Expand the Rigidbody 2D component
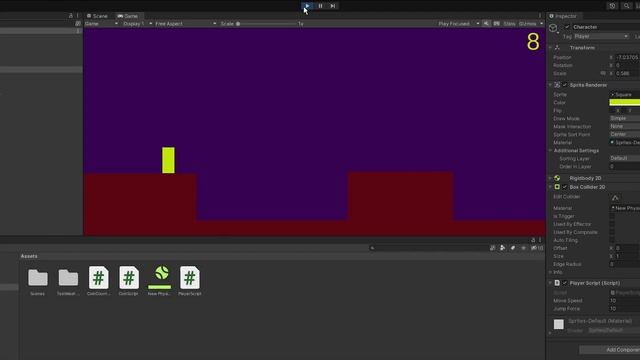 [x=550, y=178]
